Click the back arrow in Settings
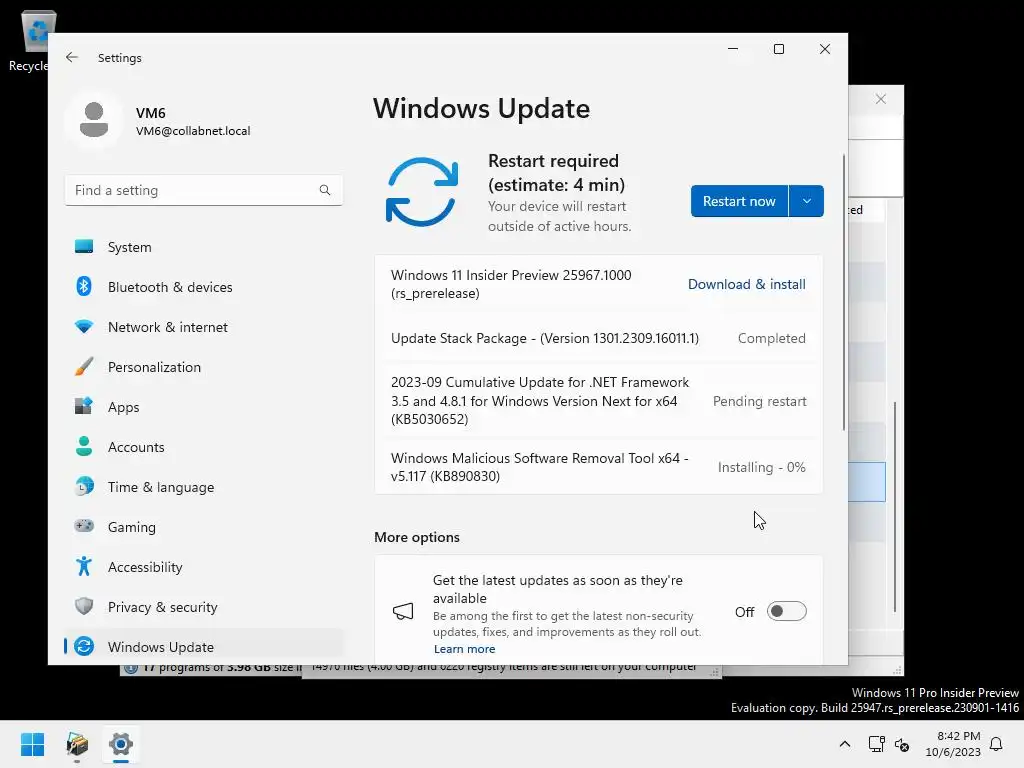This screenshot has width=1024, height=768. pyautogui.click(x=72, y=57)
